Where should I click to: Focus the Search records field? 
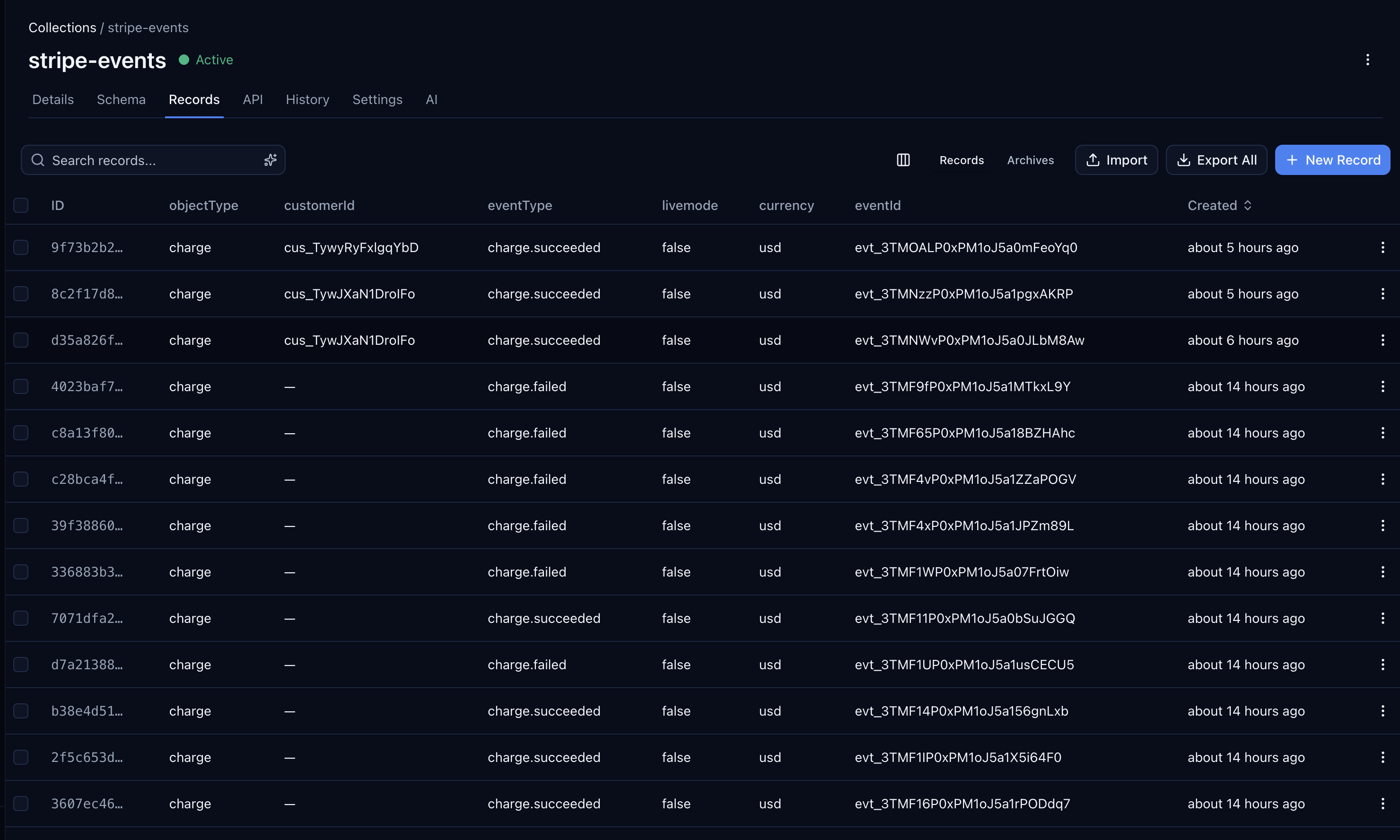click(147, 160)
